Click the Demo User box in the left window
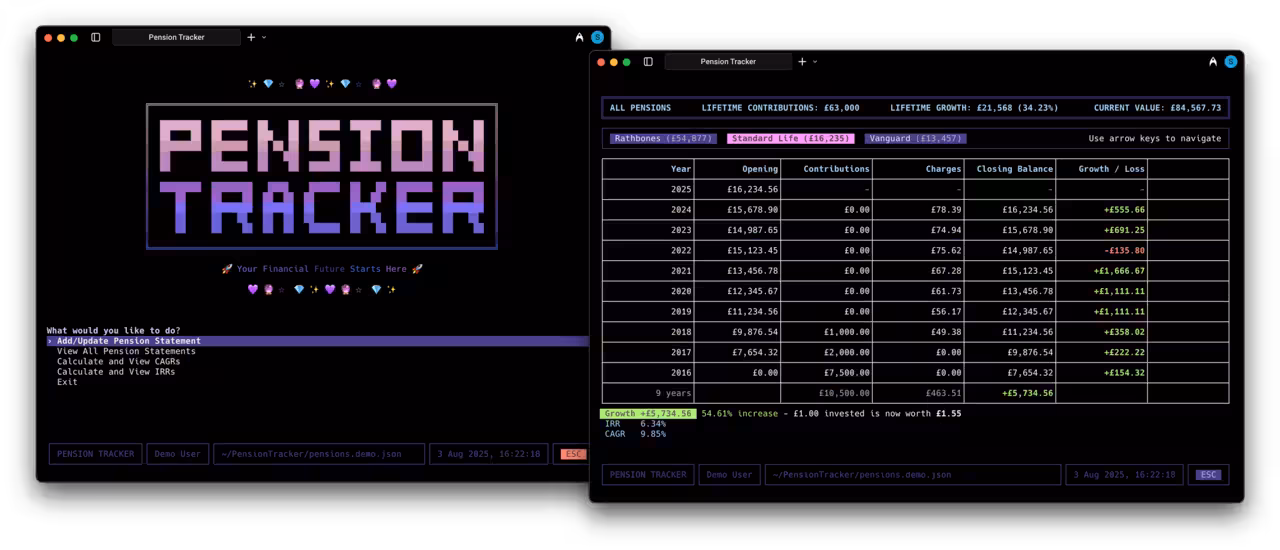The image size is (1280, 550). pos(176,454)
